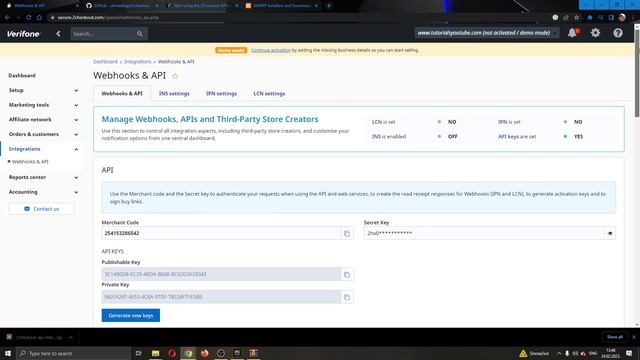The image size is (640, 360).
Task: Click Generate new keys button
Action: (131, 316)
